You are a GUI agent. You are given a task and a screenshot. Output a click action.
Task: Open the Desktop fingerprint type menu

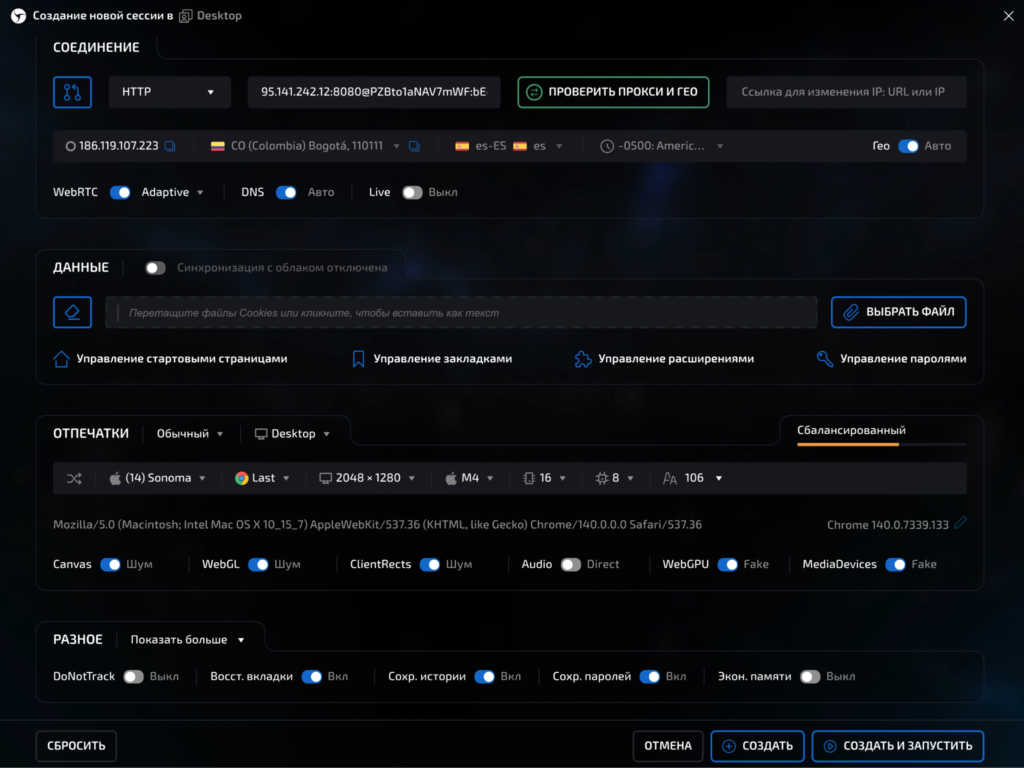[292, 434]
